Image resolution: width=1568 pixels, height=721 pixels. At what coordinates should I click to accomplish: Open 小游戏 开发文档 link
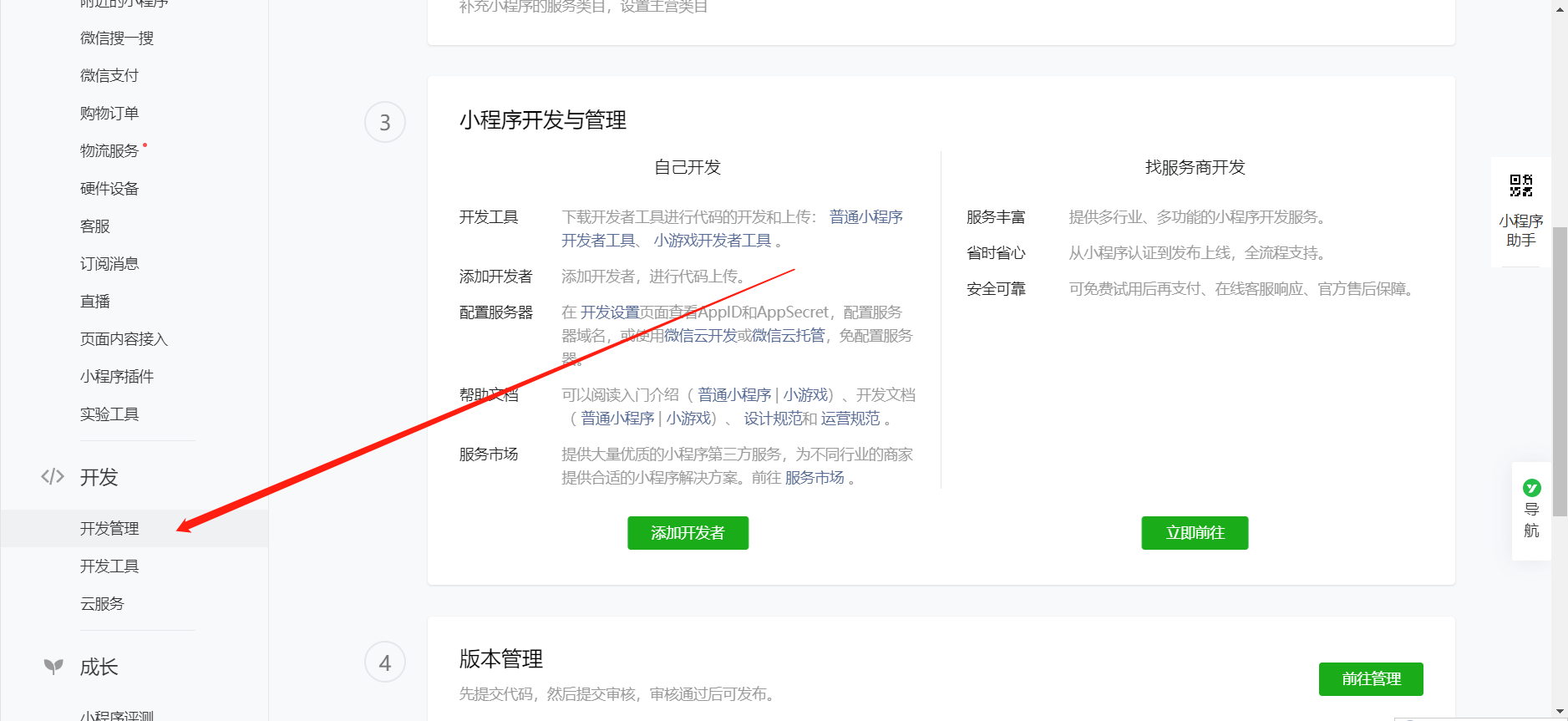click(x=688, y=419)
